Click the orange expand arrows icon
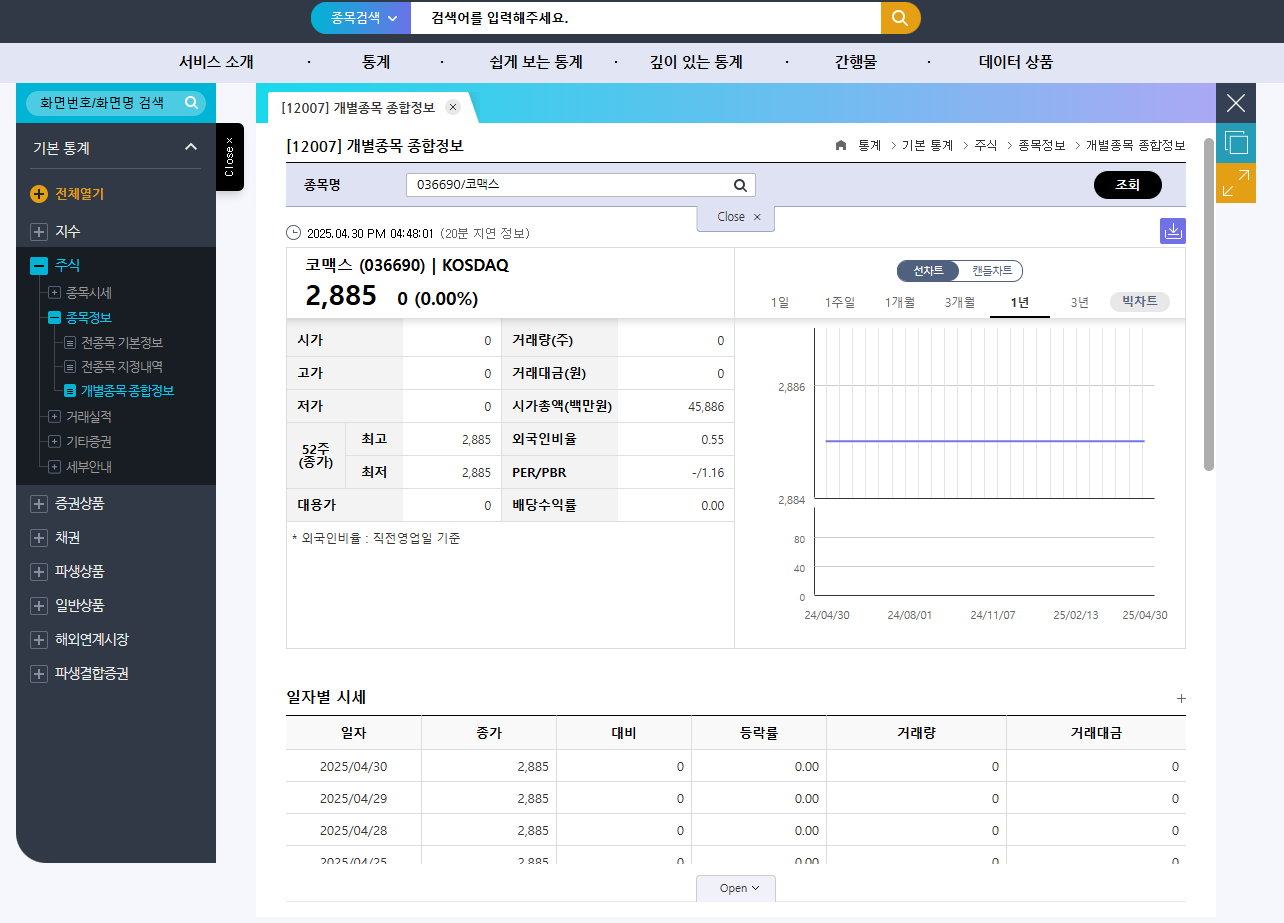 point(1236,183)
